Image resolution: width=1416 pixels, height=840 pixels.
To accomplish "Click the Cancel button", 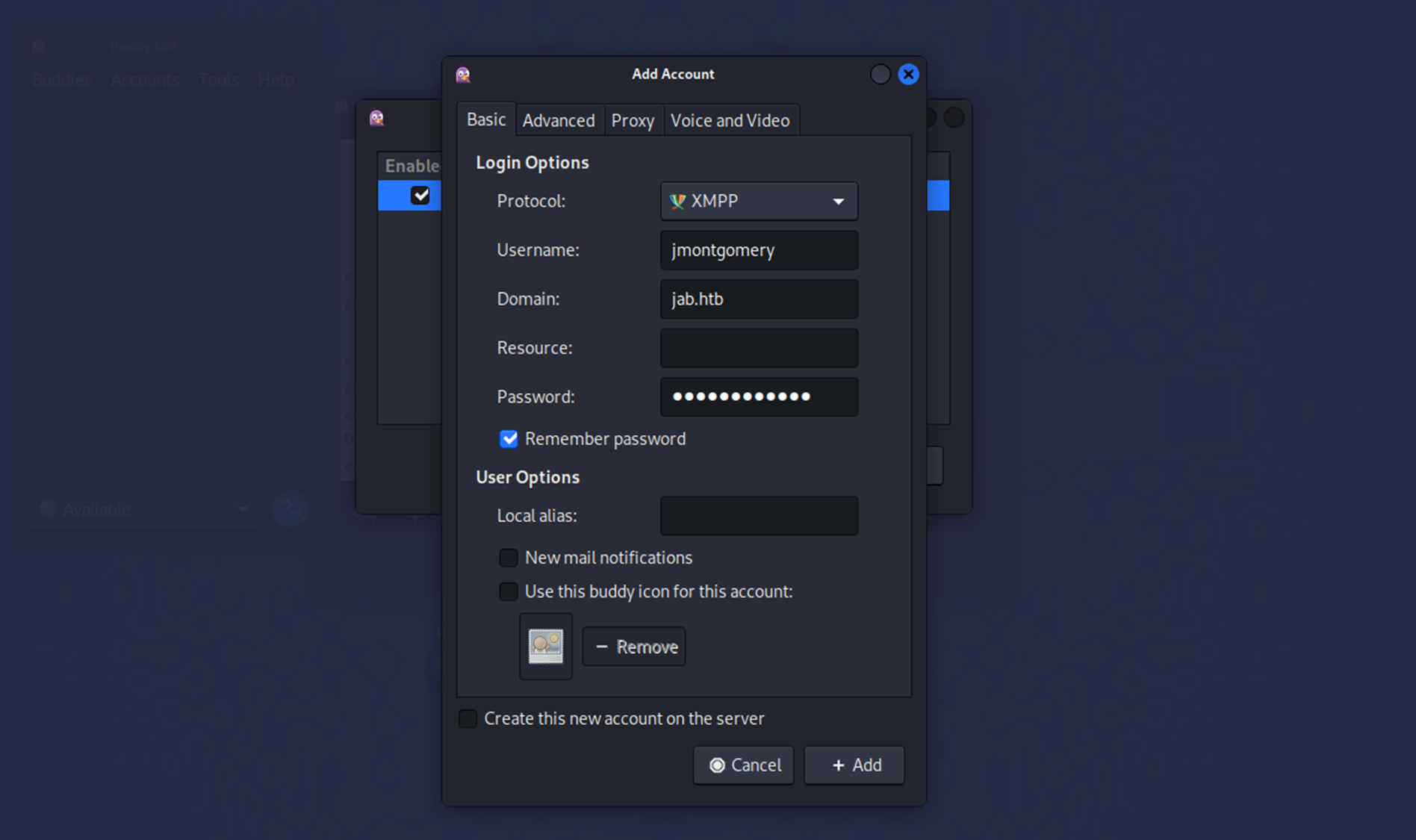I will (x=744, y=765).
